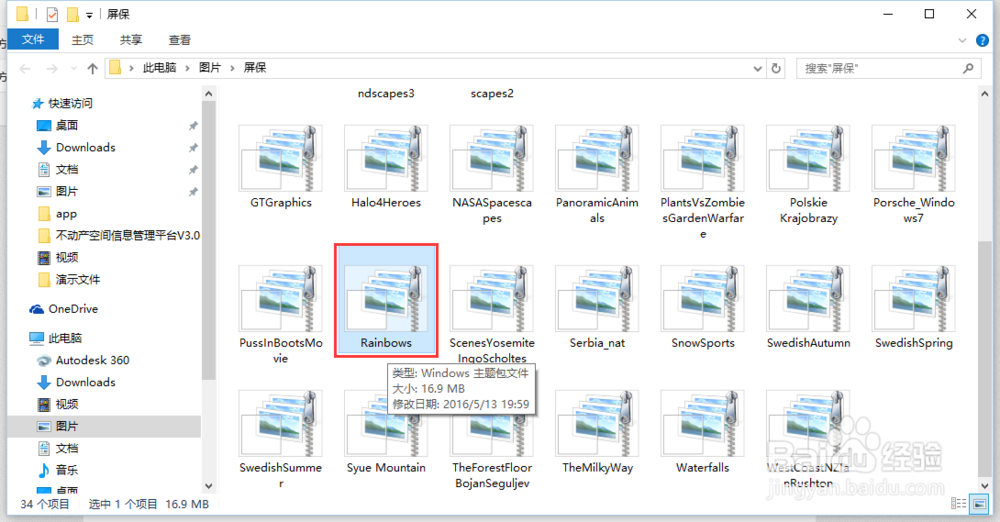Expand the path chevron after 图片

tap(232, 68)
